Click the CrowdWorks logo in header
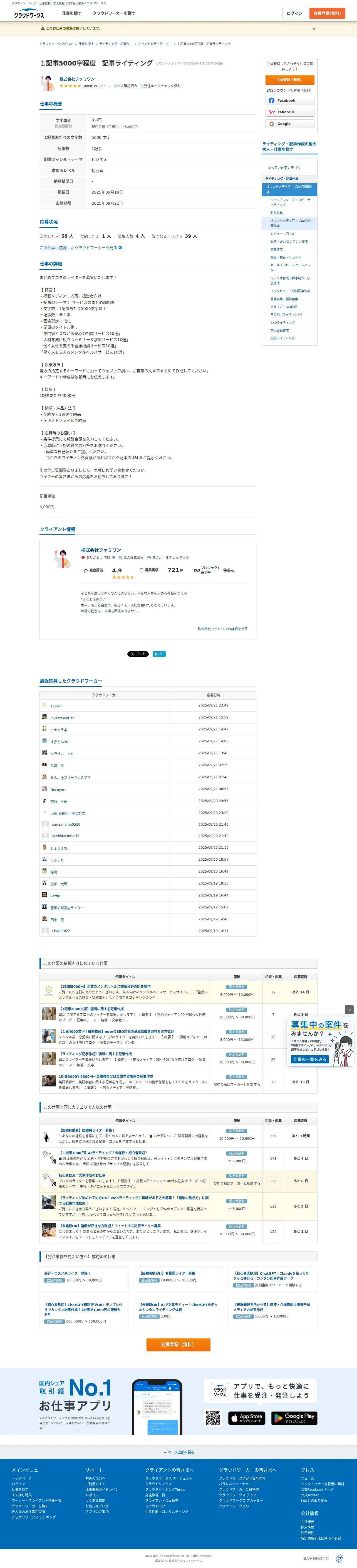 (29, 13)
